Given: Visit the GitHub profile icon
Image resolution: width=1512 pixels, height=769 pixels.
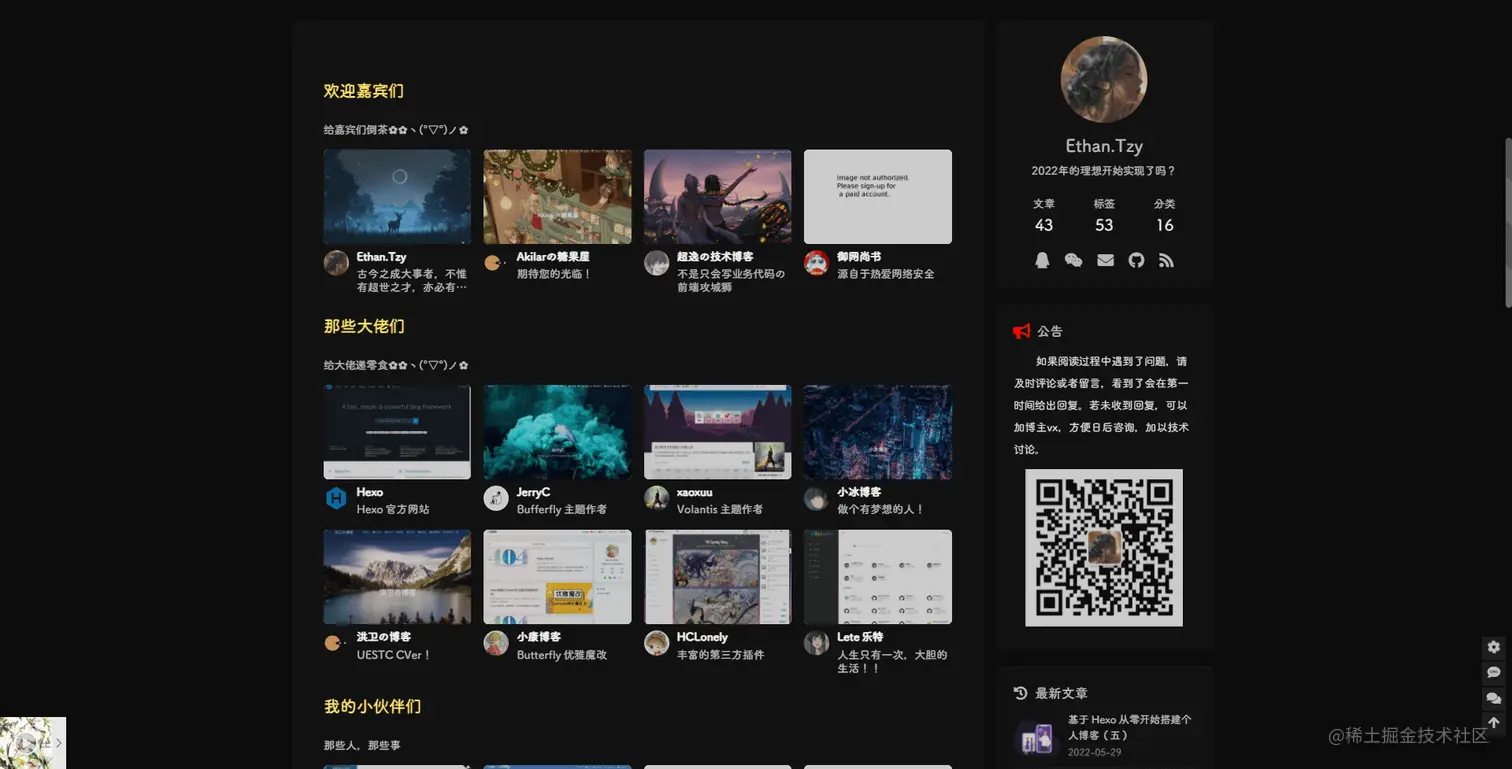Looking at the screenshot, I should click(x=1135, y=260).
